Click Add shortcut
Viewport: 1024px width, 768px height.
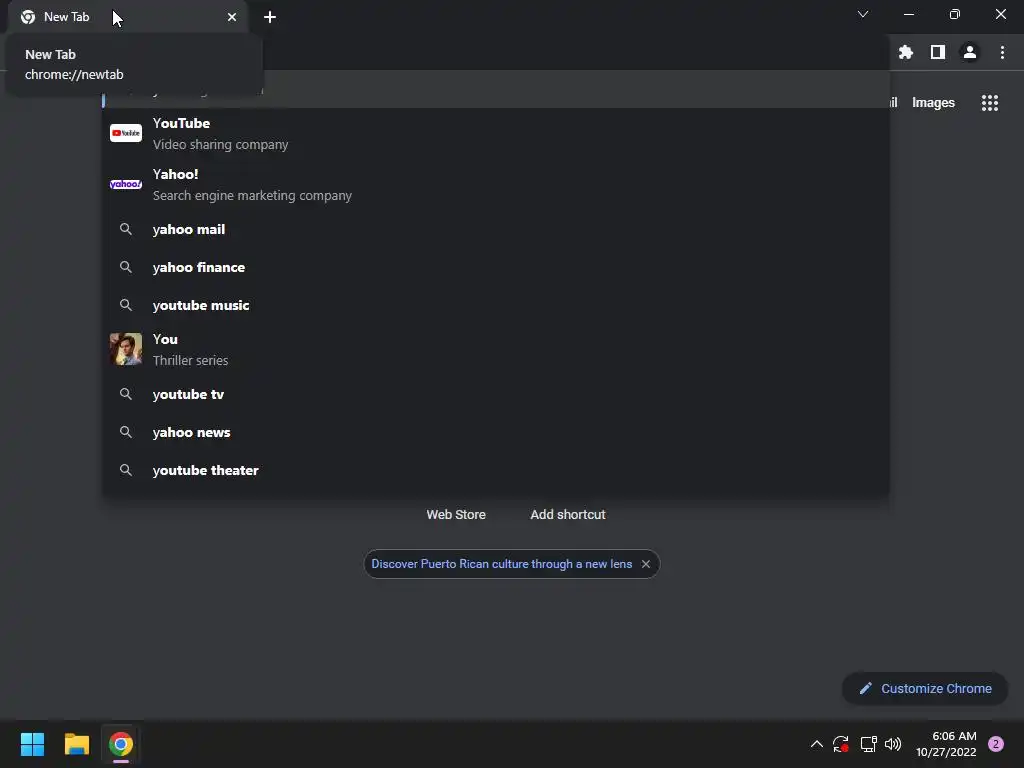pyautogui.click(x=568, y=515)
